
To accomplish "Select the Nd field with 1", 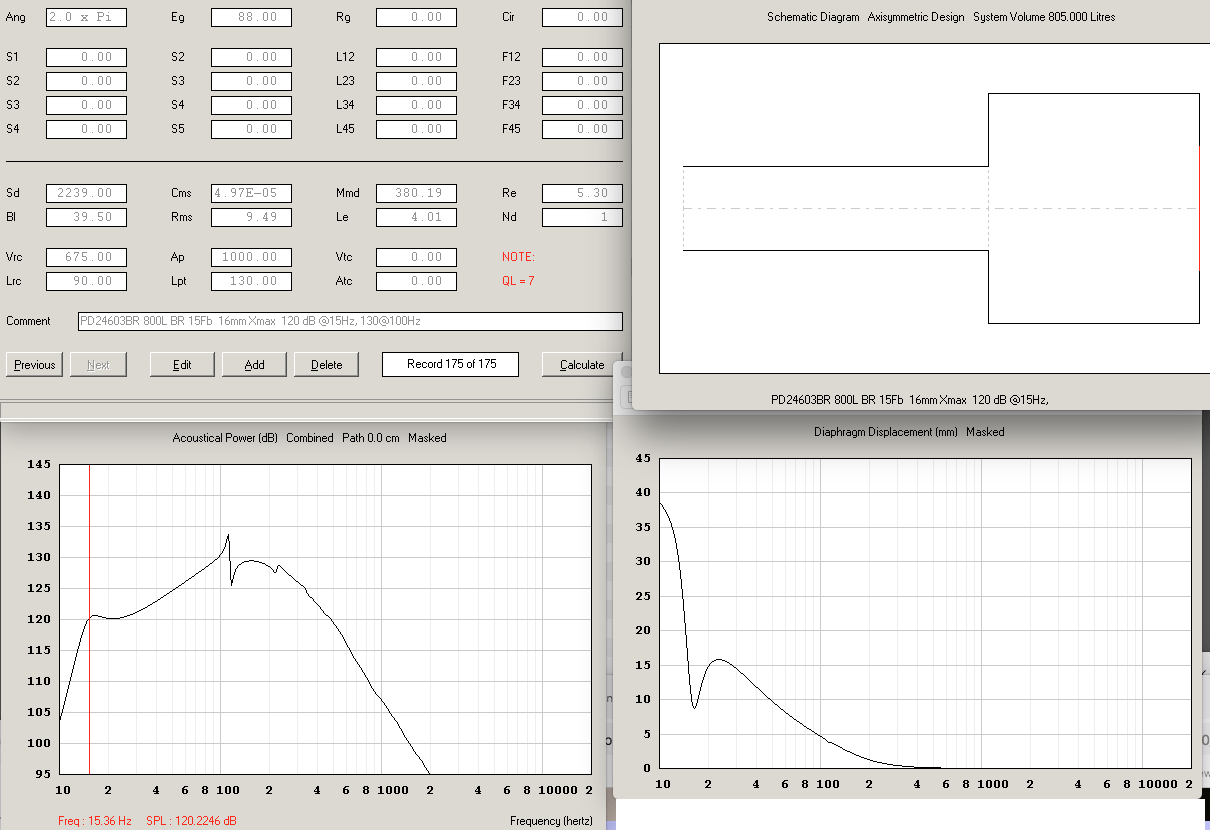I will pyautogui.click(x=582, y=217).
